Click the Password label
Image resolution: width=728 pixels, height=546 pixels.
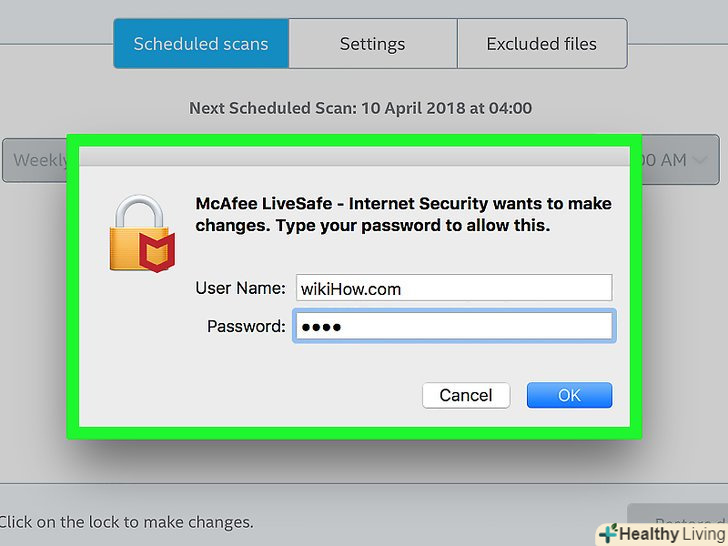click(246, 326)
